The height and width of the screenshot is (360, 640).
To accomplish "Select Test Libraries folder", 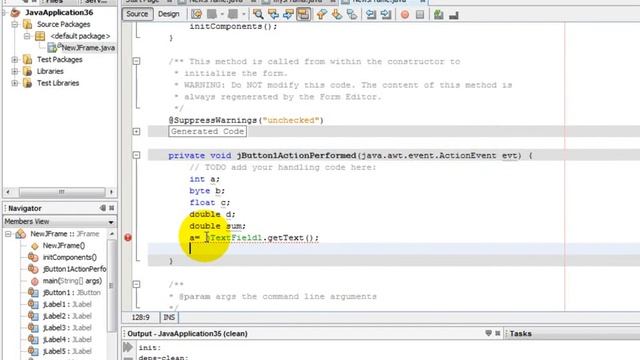I will [x=58, y=83].
